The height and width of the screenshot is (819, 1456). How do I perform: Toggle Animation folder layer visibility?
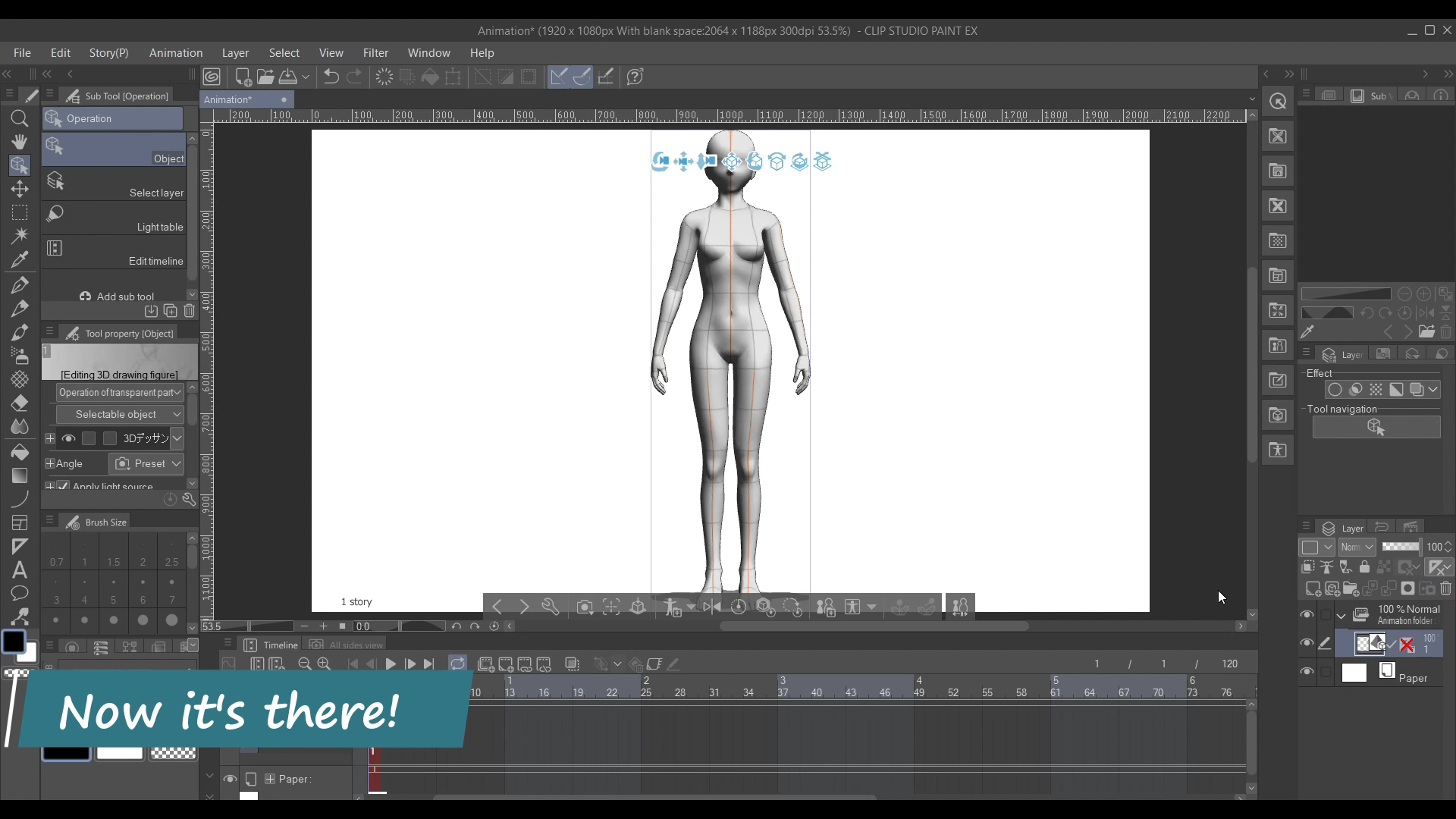point(1307,615)
